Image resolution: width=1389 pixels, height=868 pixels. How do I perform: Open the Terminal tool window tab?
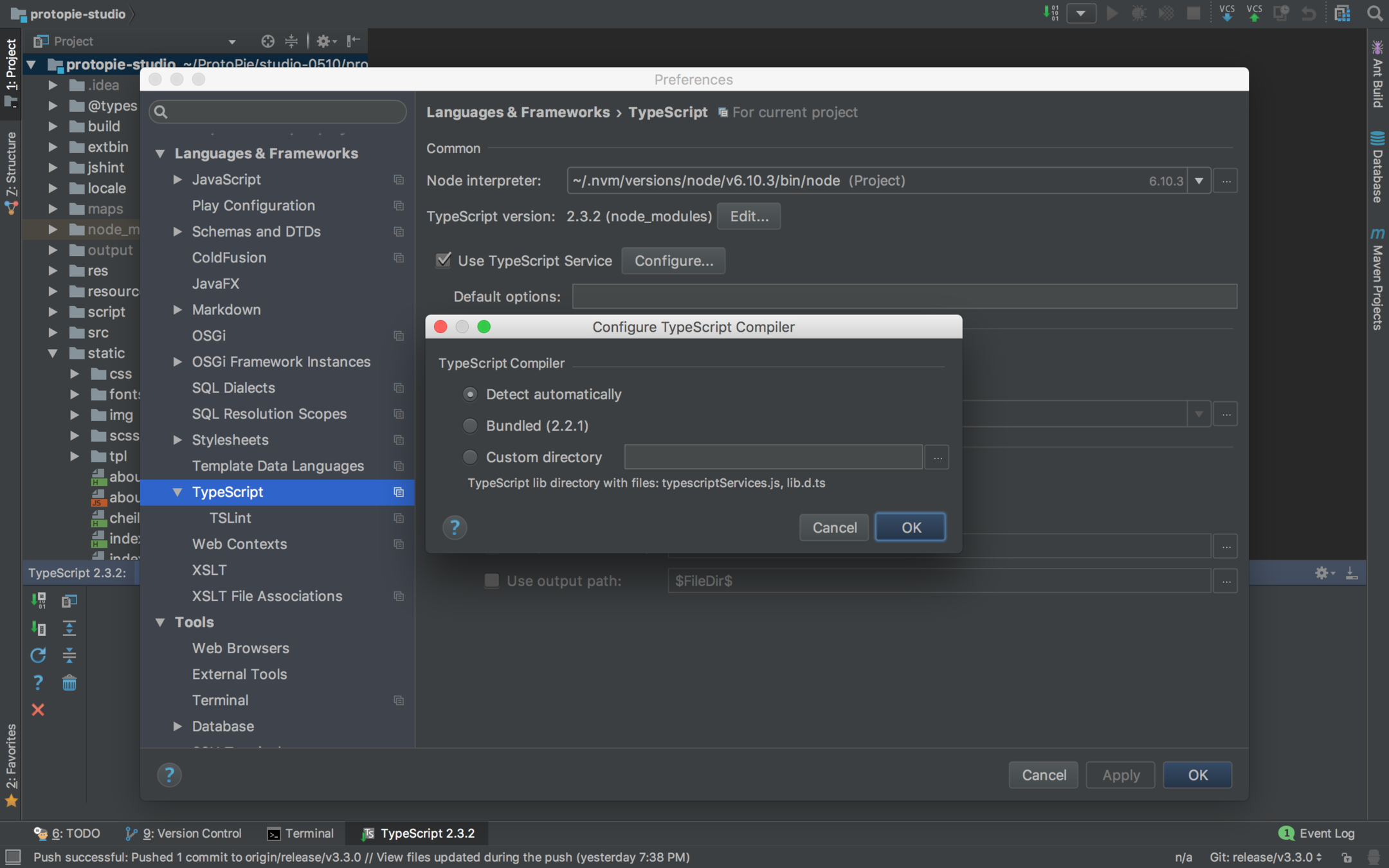[300, 833]
